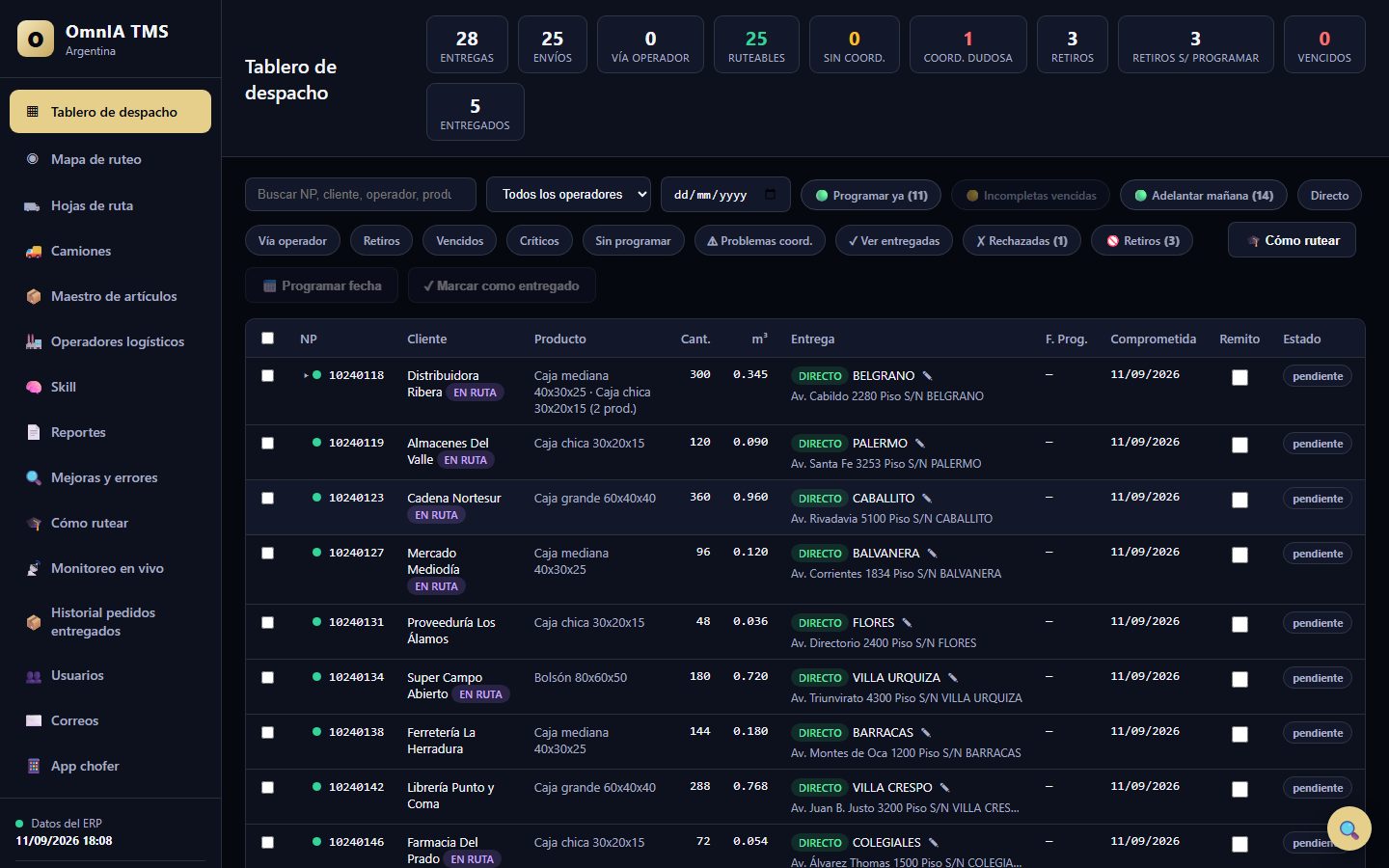Toggle the Ver entregadas chip
Image resolution: width=1389 pixels, height=868 pixels.
pos(894,240)
